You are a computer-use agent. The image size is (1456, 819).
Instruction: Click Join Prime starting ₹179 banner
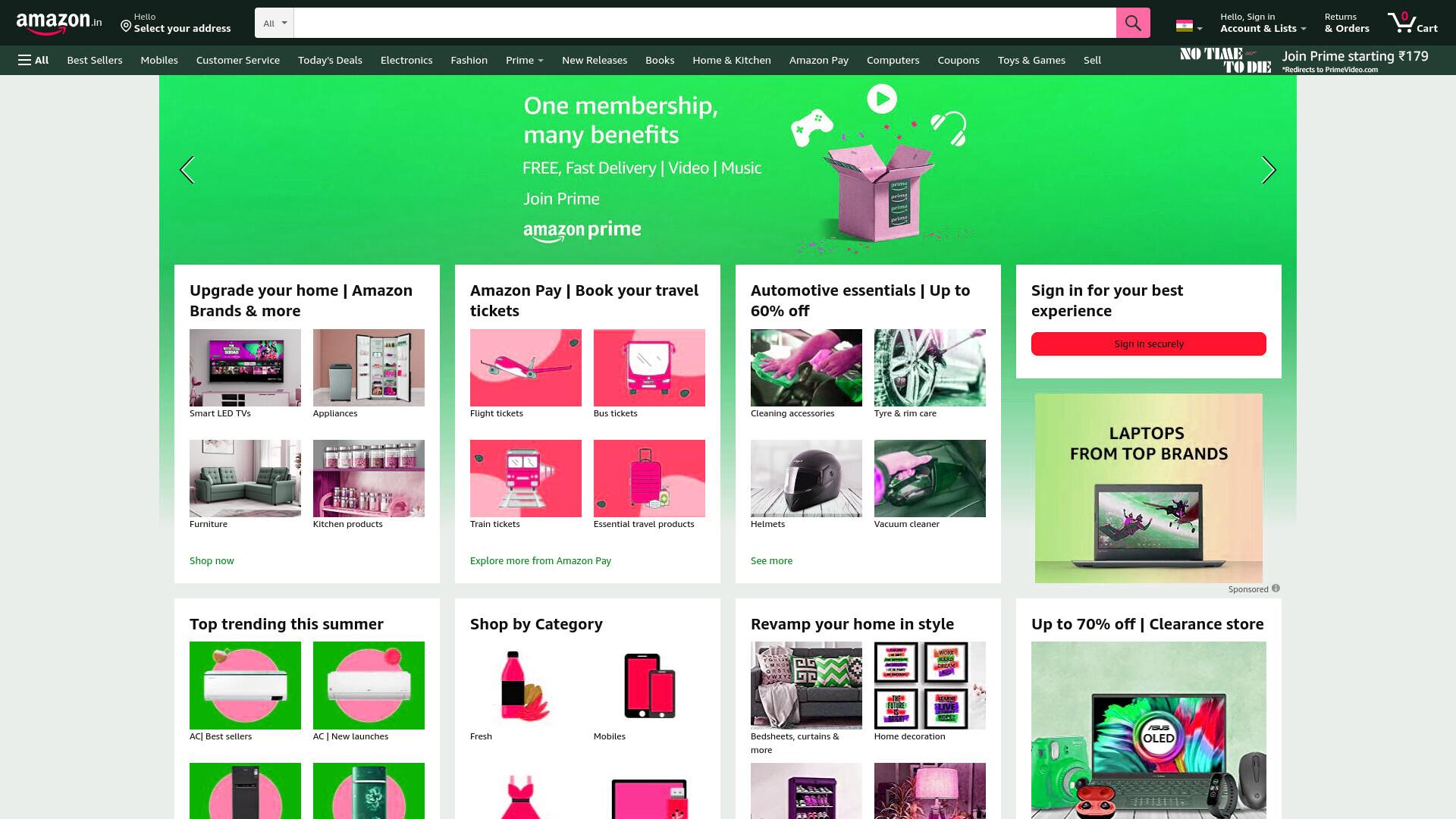click(1304, 61)
